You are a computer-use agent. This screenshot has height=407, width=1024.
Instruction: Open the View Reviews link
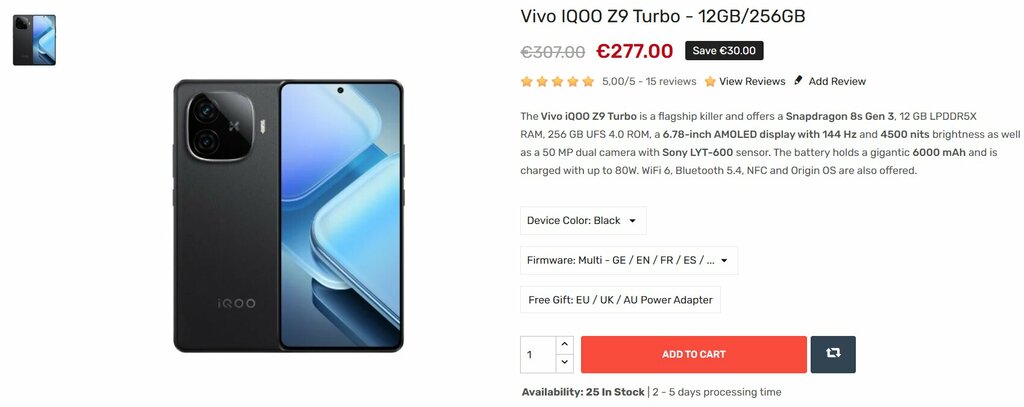pos(752,82)
